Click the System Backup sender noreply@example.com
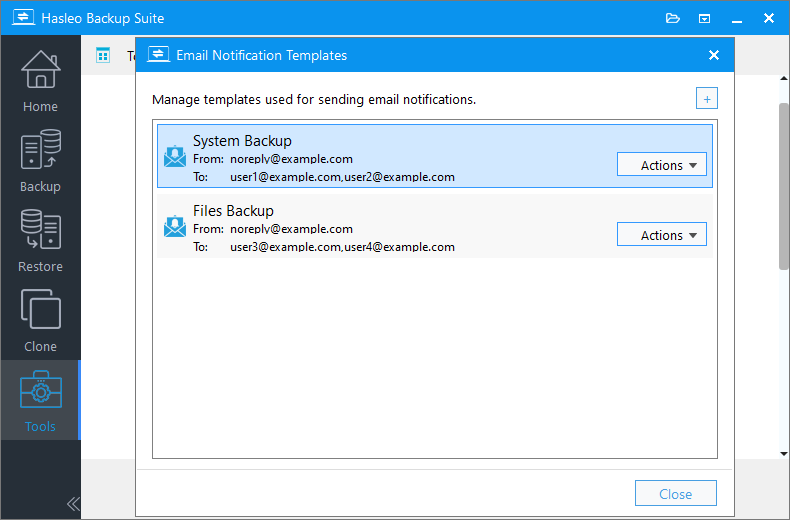 (x=291, y=159)
